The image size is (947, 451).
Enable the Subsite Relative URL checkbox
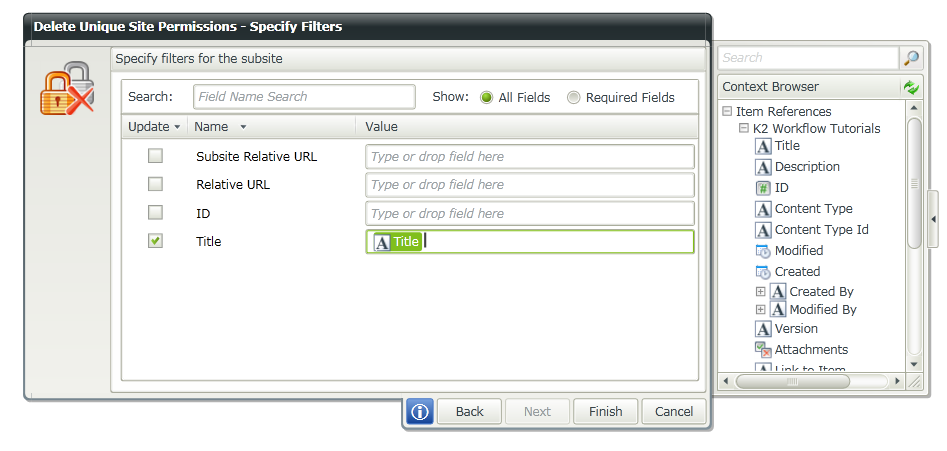[x=155, y=156]
